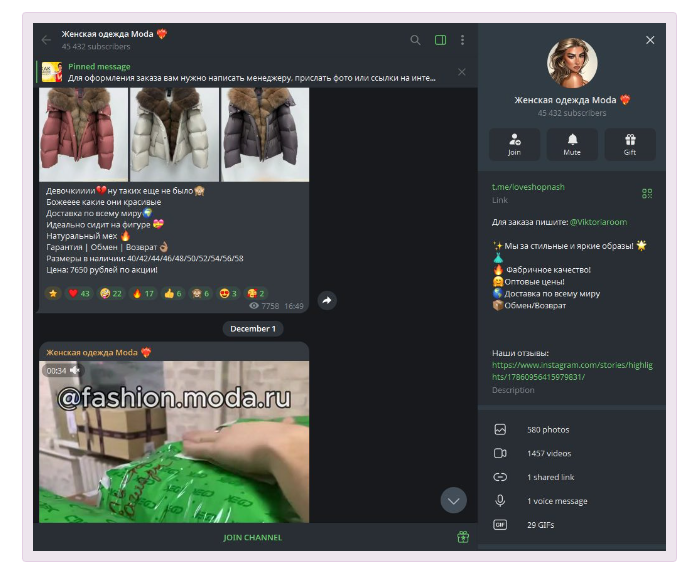The image size is (693, 572).
Task: Click the videos camera icon
Action: click(500, 454)
